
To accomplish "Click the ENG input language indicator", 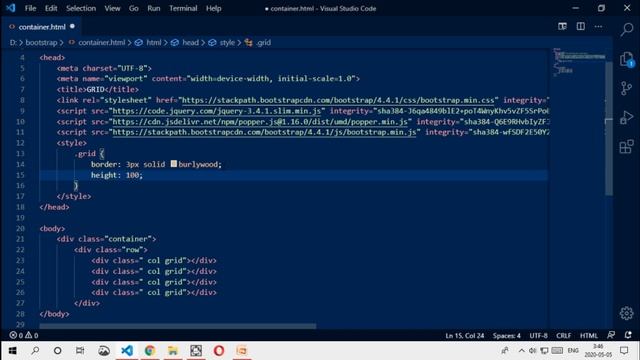I will pyautogui.click(x=573, y=351).
